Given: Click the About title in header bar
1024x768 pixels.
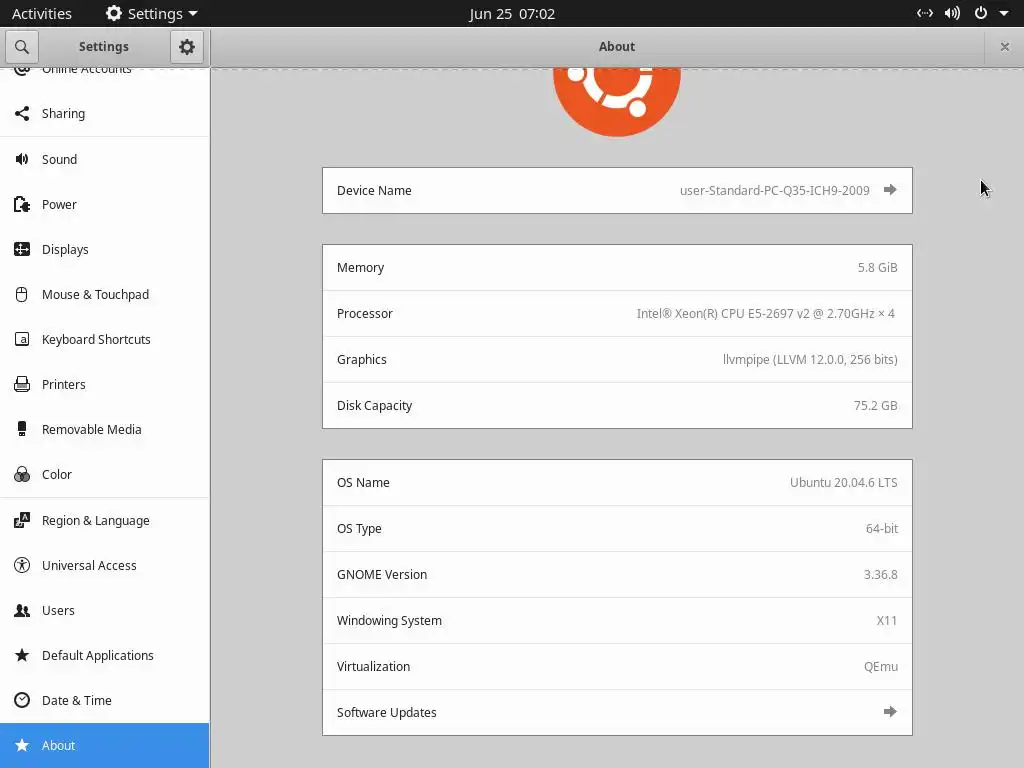Looking at the screenshot, I should point(616,47).
